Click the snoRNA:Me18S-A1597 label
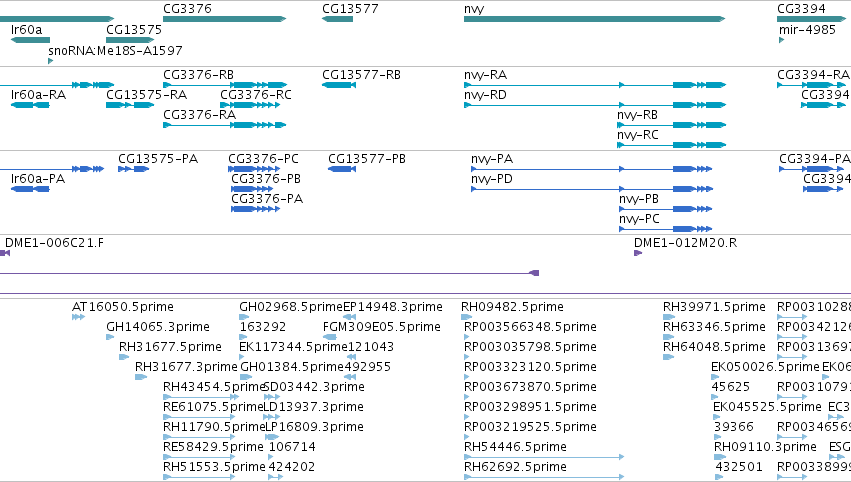The height and width of the screenshot is (482, 851). [x=115, y=50]
